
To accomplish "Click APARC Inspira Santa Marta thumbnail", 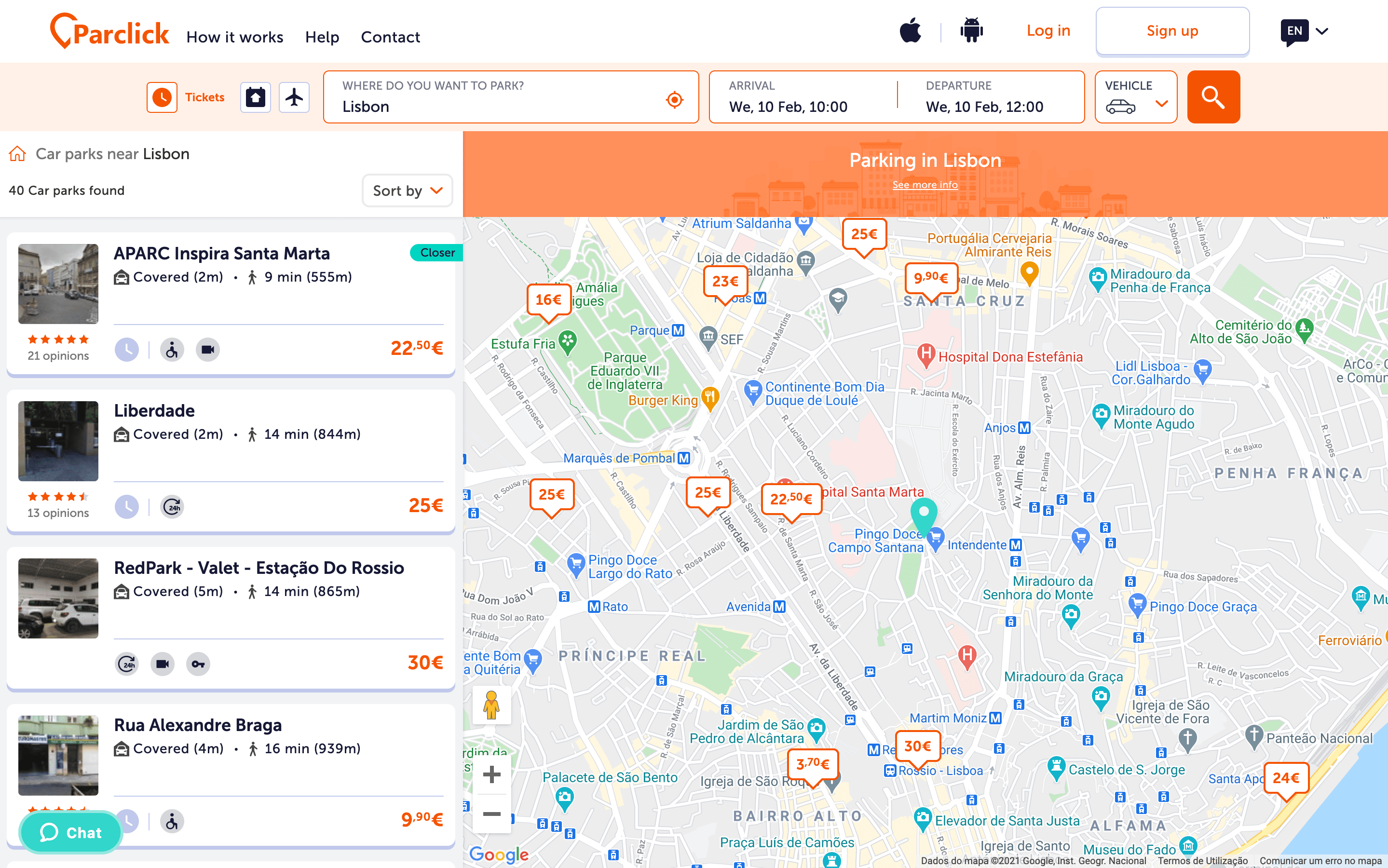I will click(x=58, y=284).
